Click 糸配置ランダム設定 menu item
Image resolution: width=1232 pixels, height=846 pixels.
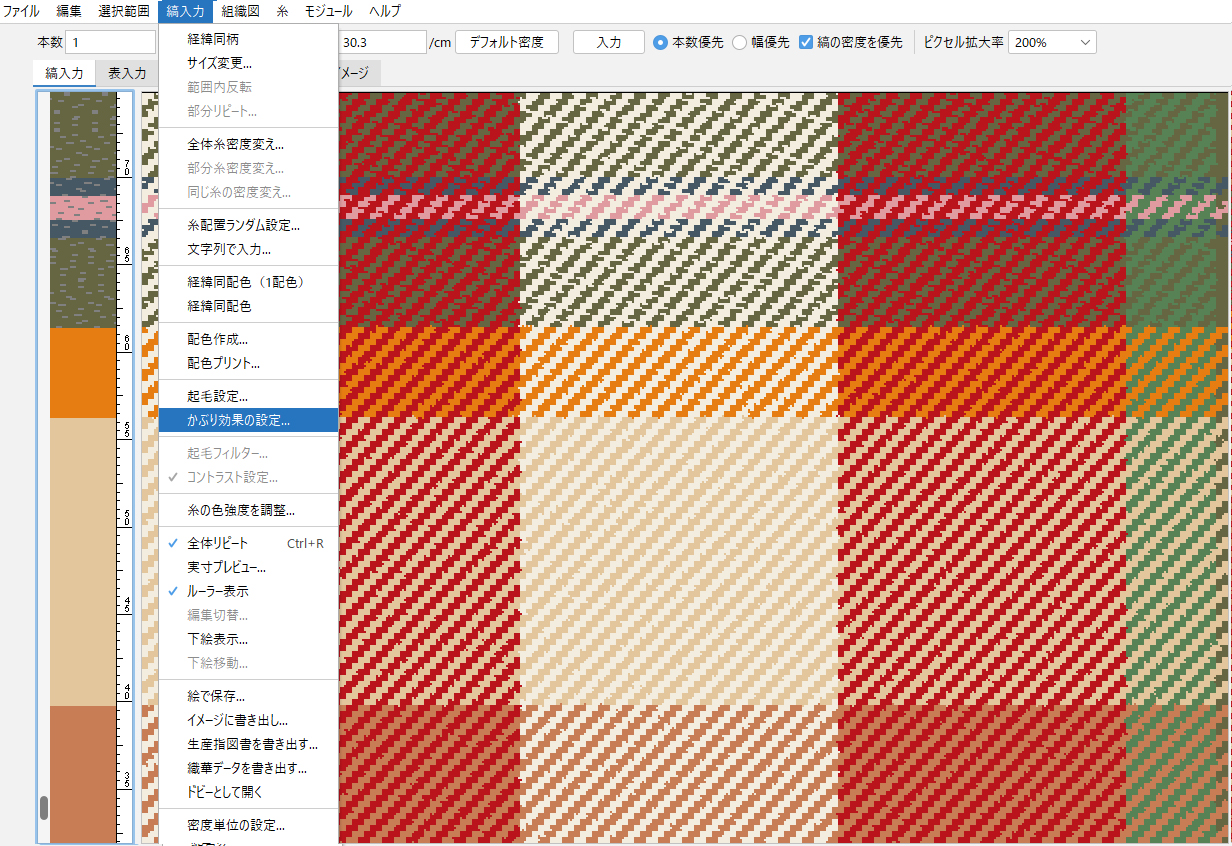(x=243, y=225)
